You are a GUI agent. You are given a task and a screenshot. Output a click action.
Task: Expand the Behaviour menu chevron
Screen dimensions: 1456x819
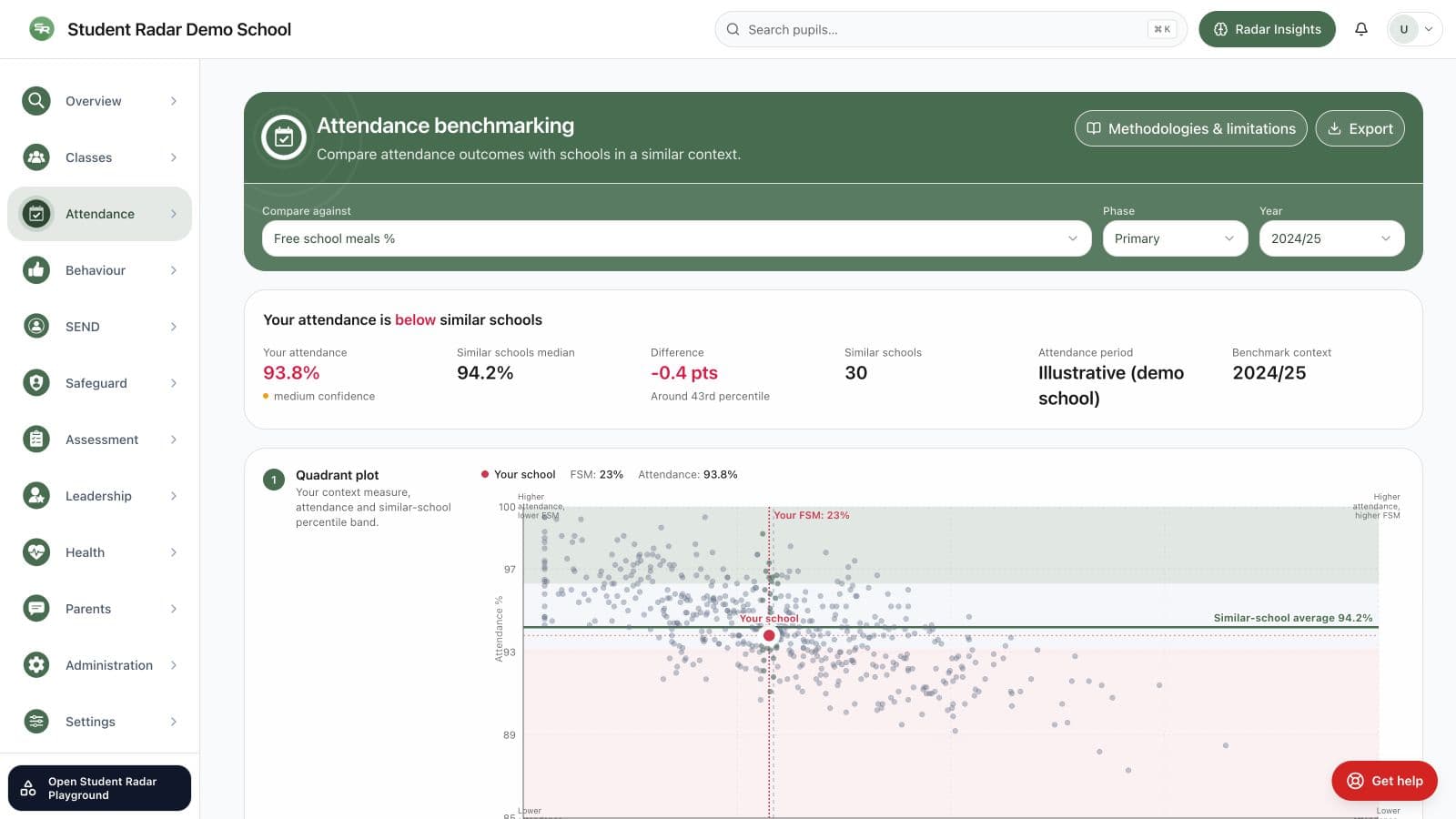(x=174, y=270)
